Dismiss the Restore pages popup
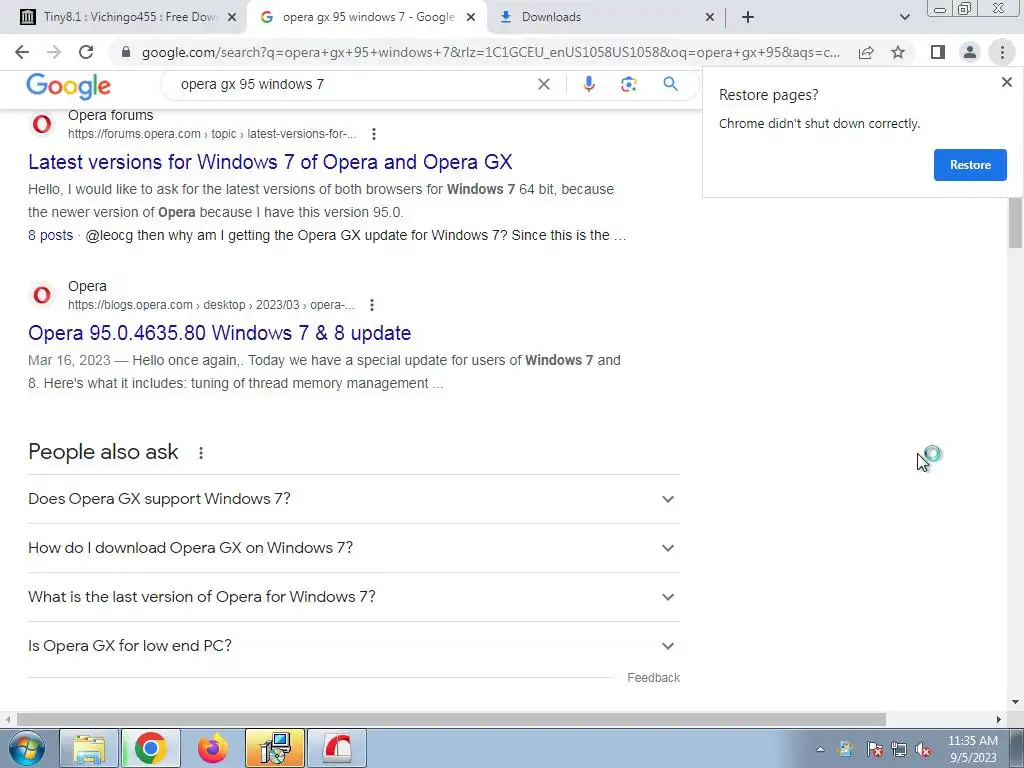The image size is (1024, 768). point(1006,82)
